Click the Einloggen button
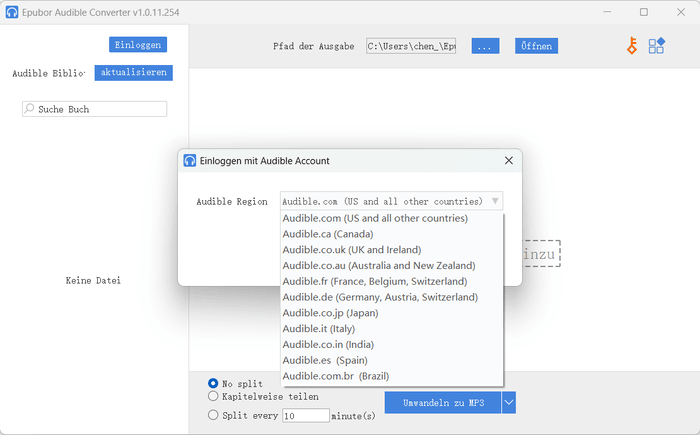The height and width of the screenshot is (435, 700). (138, 45)
